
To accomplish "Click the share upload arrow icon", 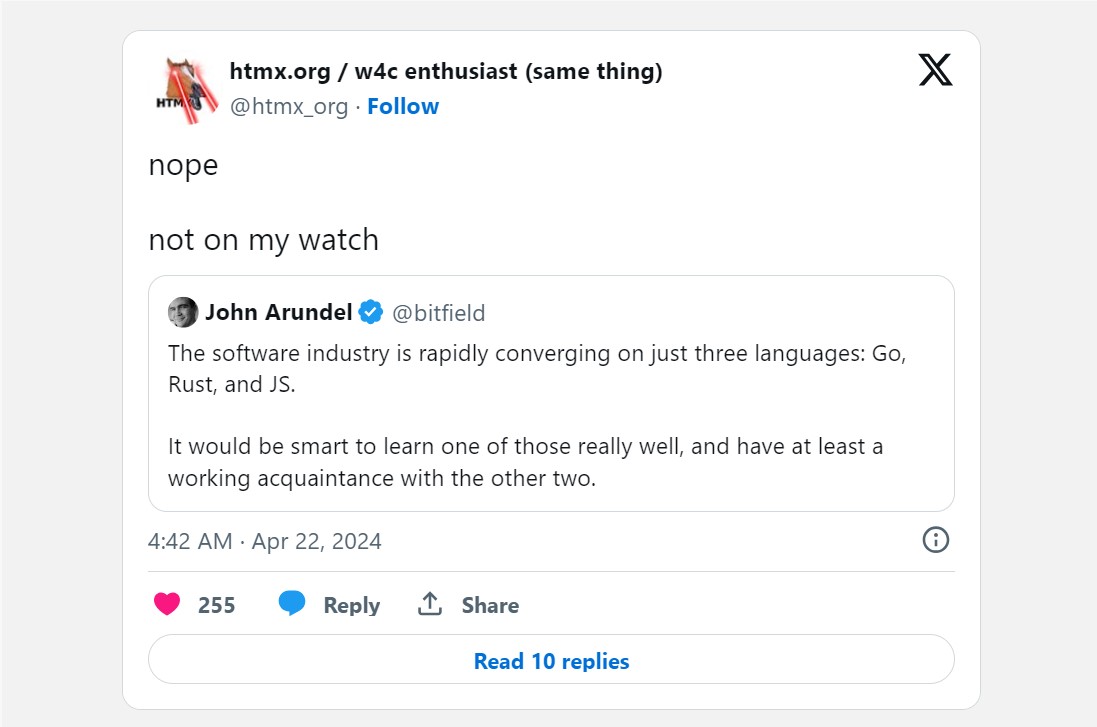I will (x=430, y=604).
